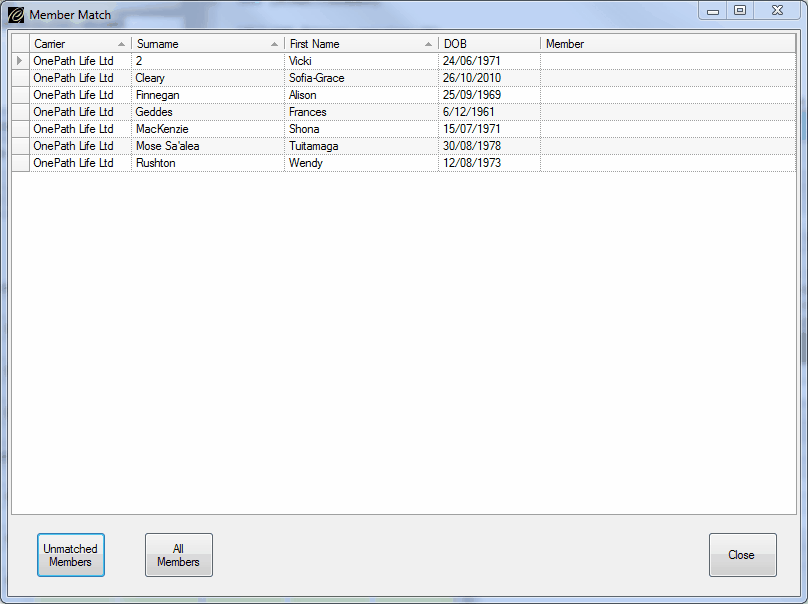Click the Carrier cell in MacKenzie's row

pos(80,129)
